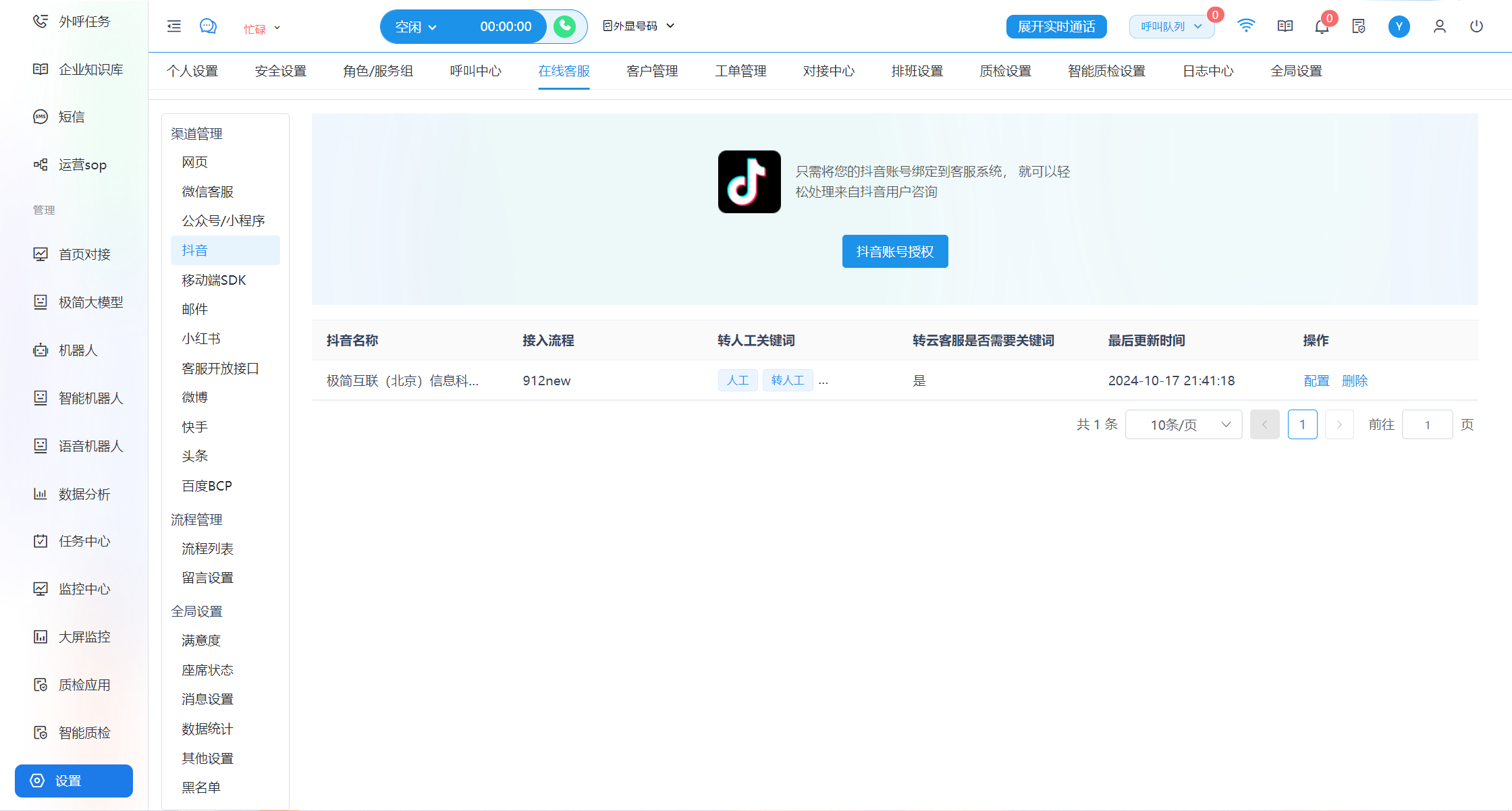Open the 10条/页 page size selector
Screen dimensions: 1512x811
pos(1184,424)
